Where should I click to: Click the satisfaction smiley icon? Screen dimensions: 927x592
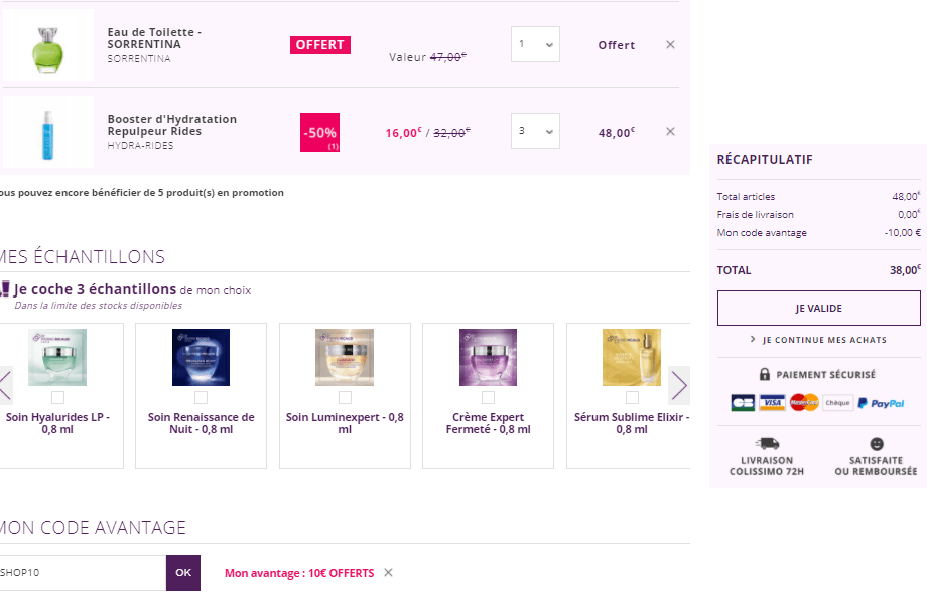(x=877, y=443)
